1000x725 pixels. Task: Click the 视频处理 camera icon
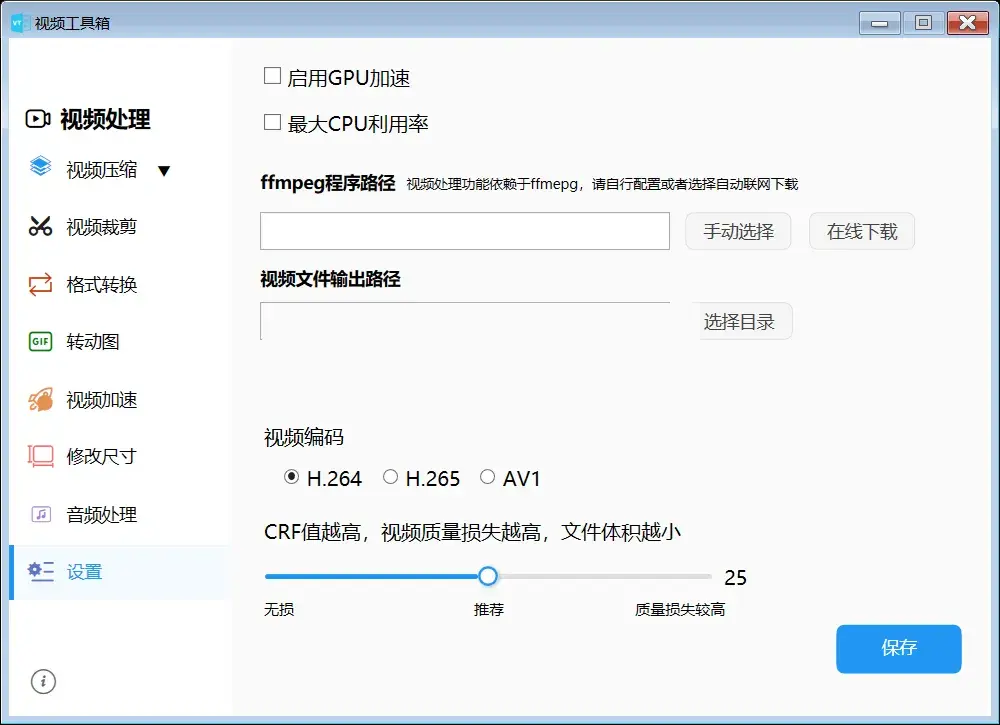[38, 119]
